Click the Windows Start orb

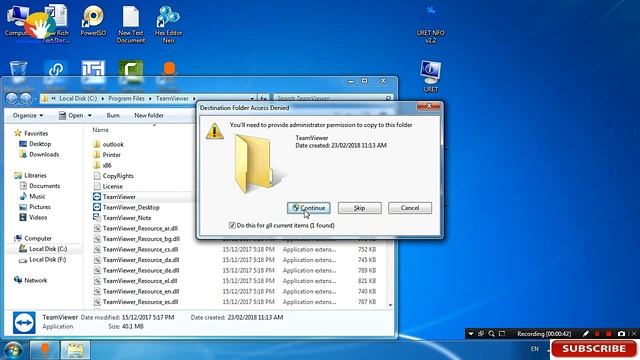(13, 350)
